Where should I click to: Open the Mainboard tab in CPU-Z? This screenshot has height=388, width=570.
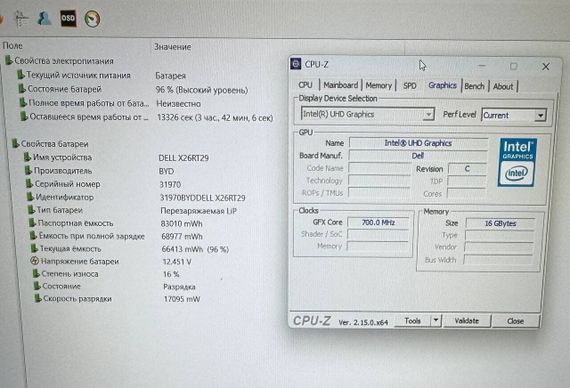[341, 85]
